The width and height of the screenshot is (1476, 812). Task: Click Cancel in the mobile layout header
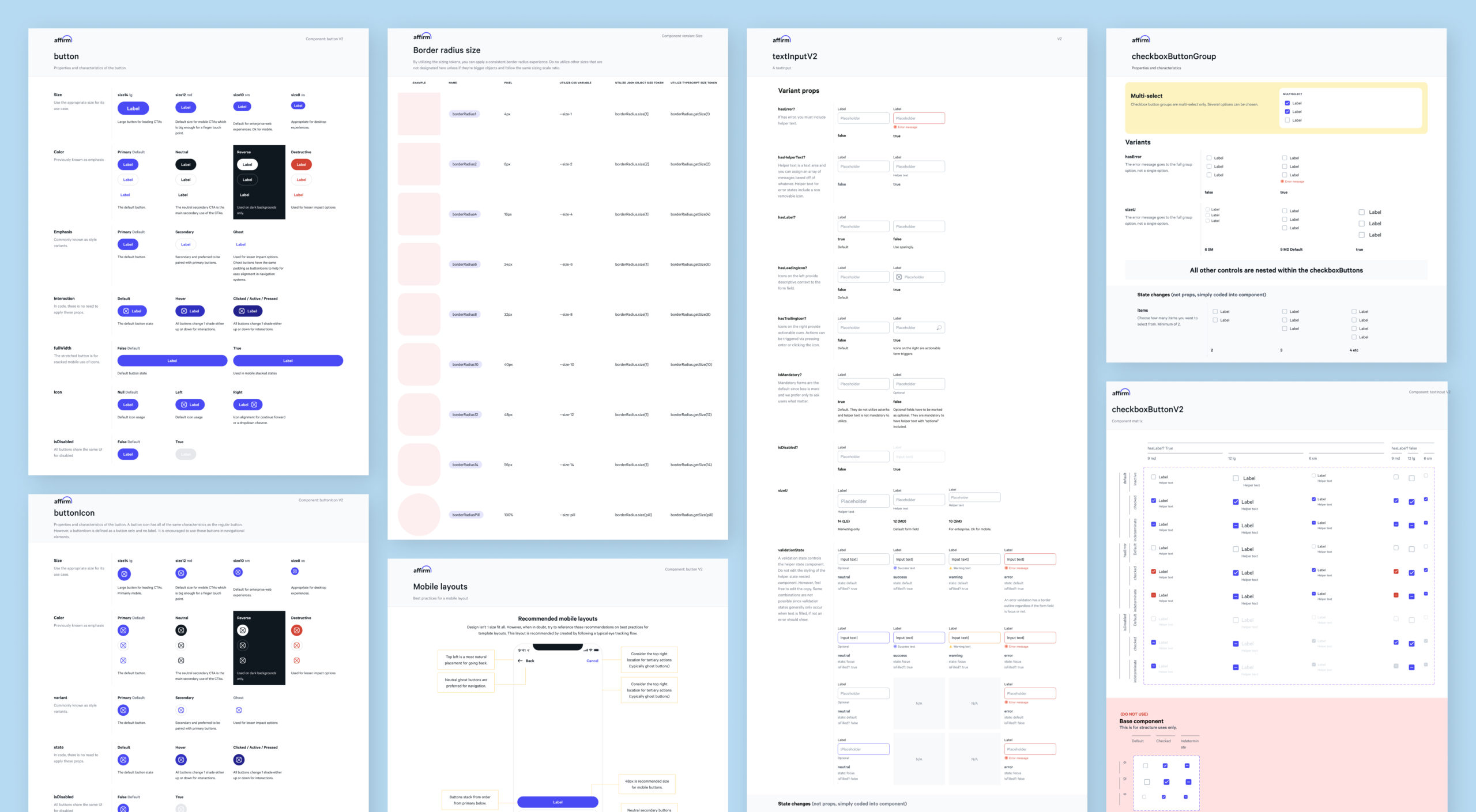tap(592, 661)
